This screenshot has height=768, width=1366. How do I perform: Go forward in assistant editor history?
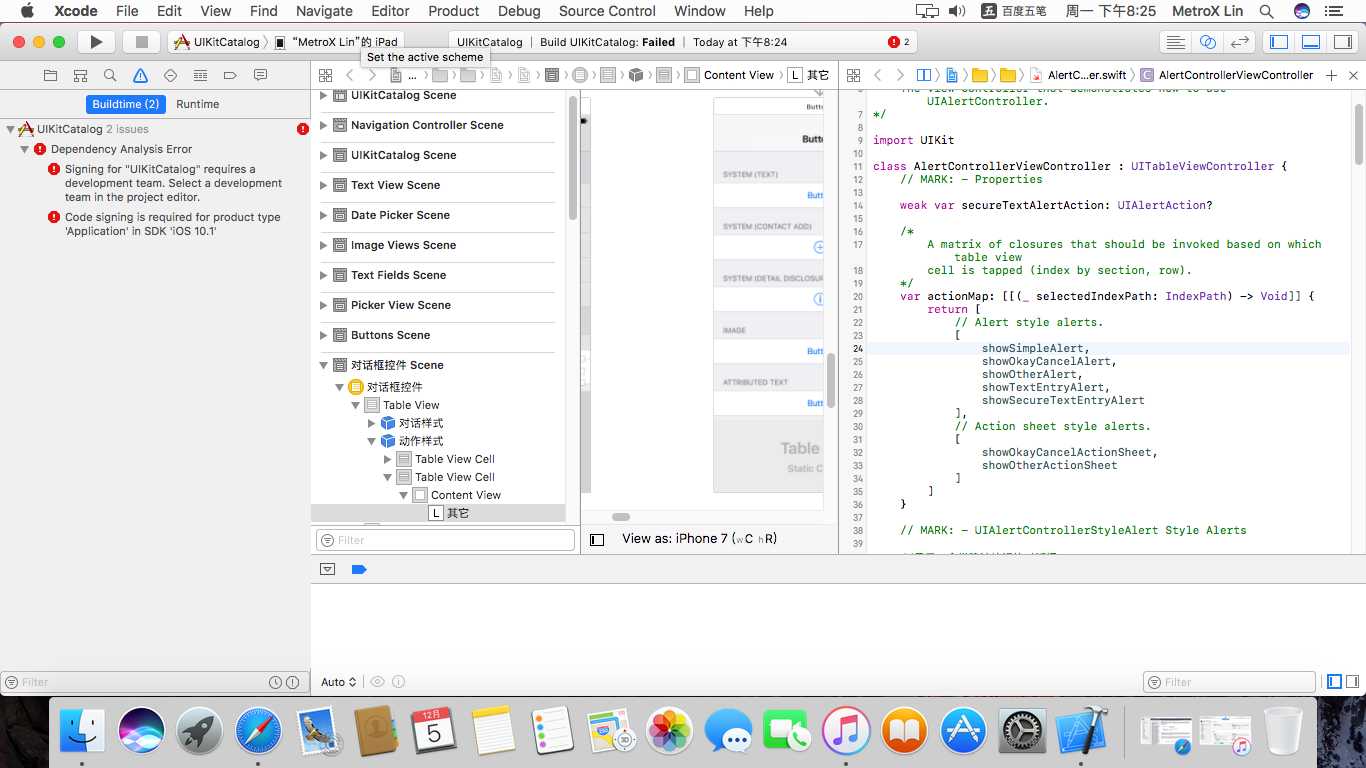tap(900, 75)
